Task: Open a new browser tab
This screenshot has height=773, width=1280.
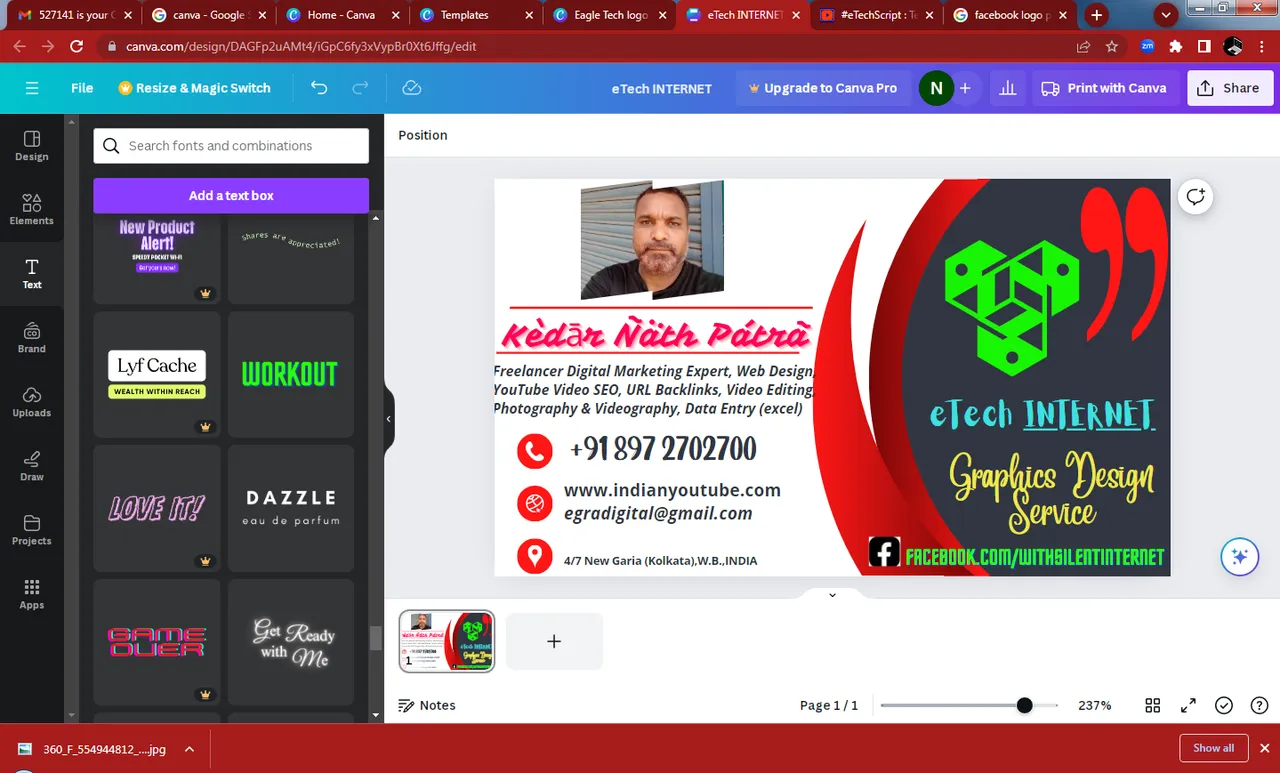Action: tap(1097, 15)
